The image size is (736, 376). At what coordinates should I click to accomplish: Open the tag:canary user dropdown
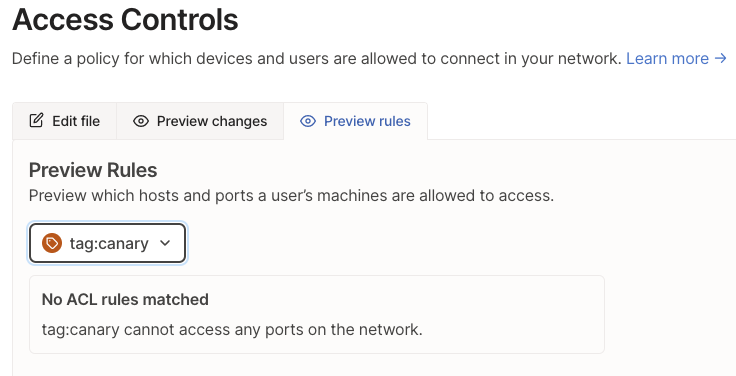point(107,243)
